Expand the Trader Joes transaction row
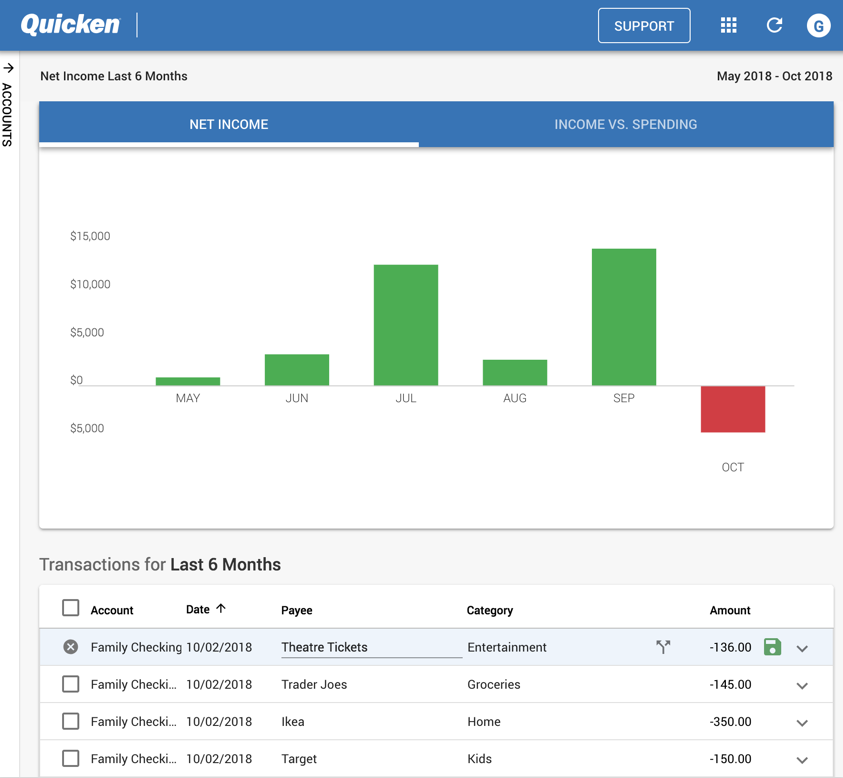The image size is (843, 778). tap(802, 685)
